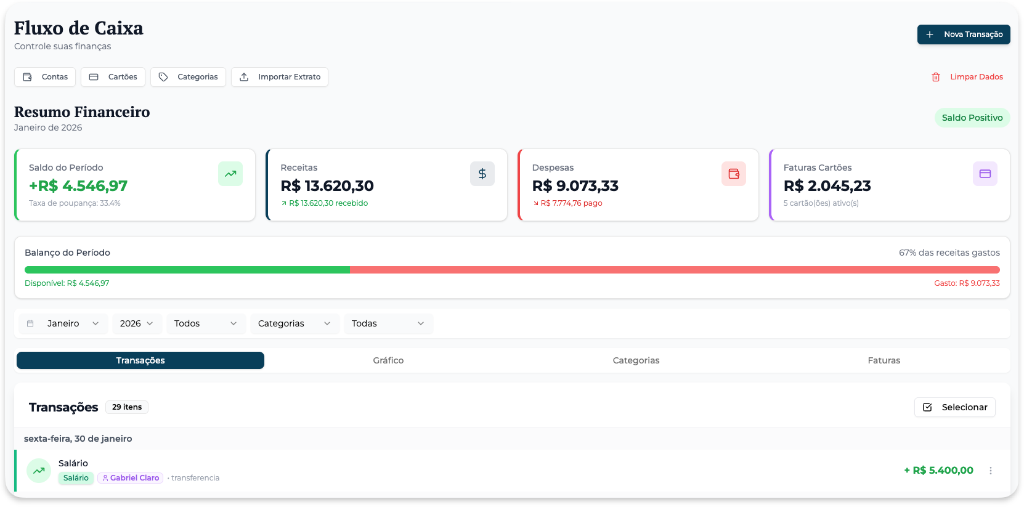Click sexta-feira, 30 de janeiro header
The width and height of the screenshot is (1024, 507).
78,438
